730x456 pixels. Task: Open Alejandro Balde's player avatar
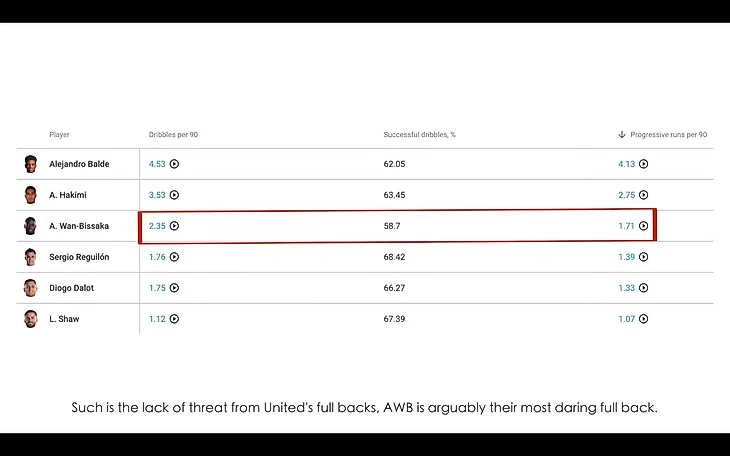[31, 164]
